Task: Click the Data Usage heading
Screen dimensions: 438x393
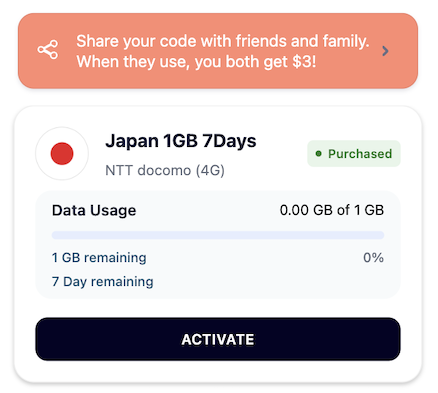Action: (94, 211)
